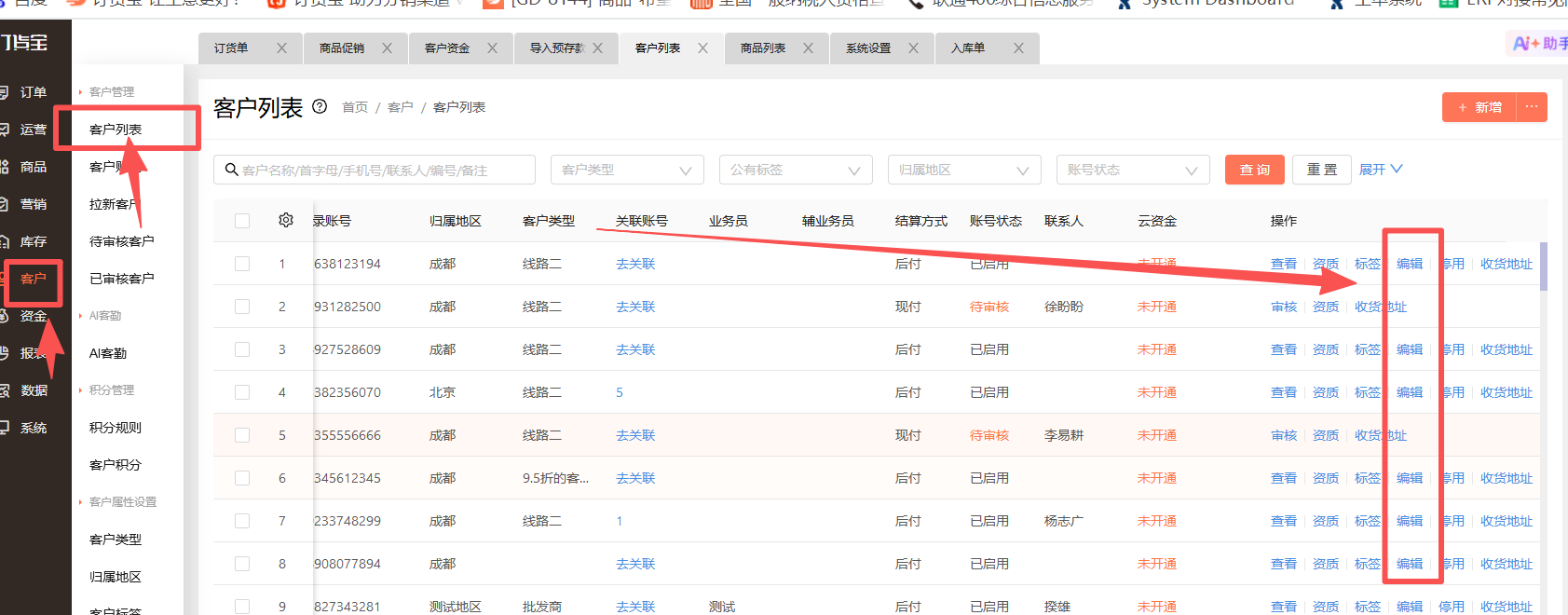Image resolution: width=1568 pixels, height=615 pixels.
Task: Close the 订货单 tab
Action: [x=281, y=48]
